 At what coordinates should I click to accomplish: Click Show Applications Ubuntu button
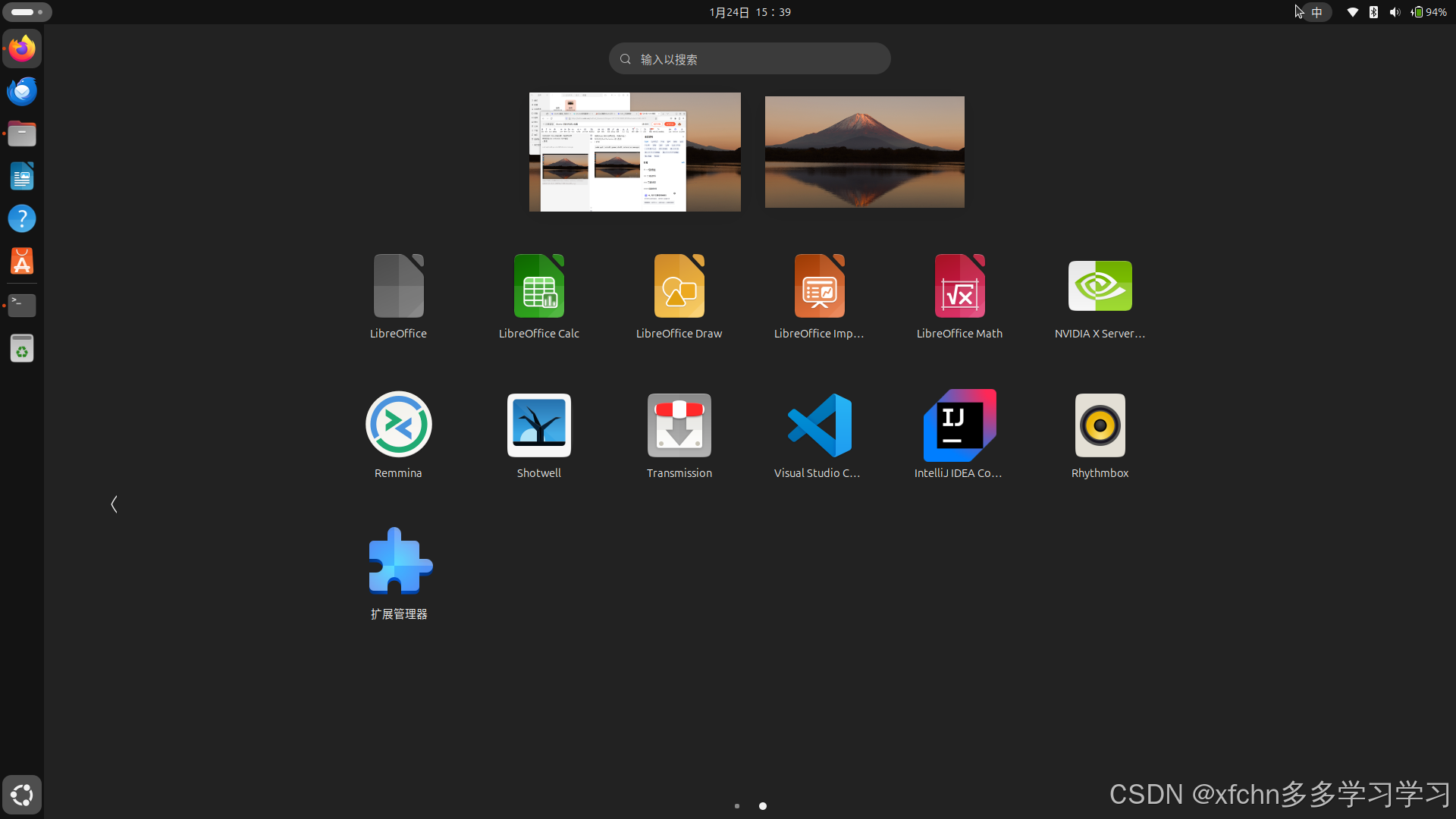22,795
